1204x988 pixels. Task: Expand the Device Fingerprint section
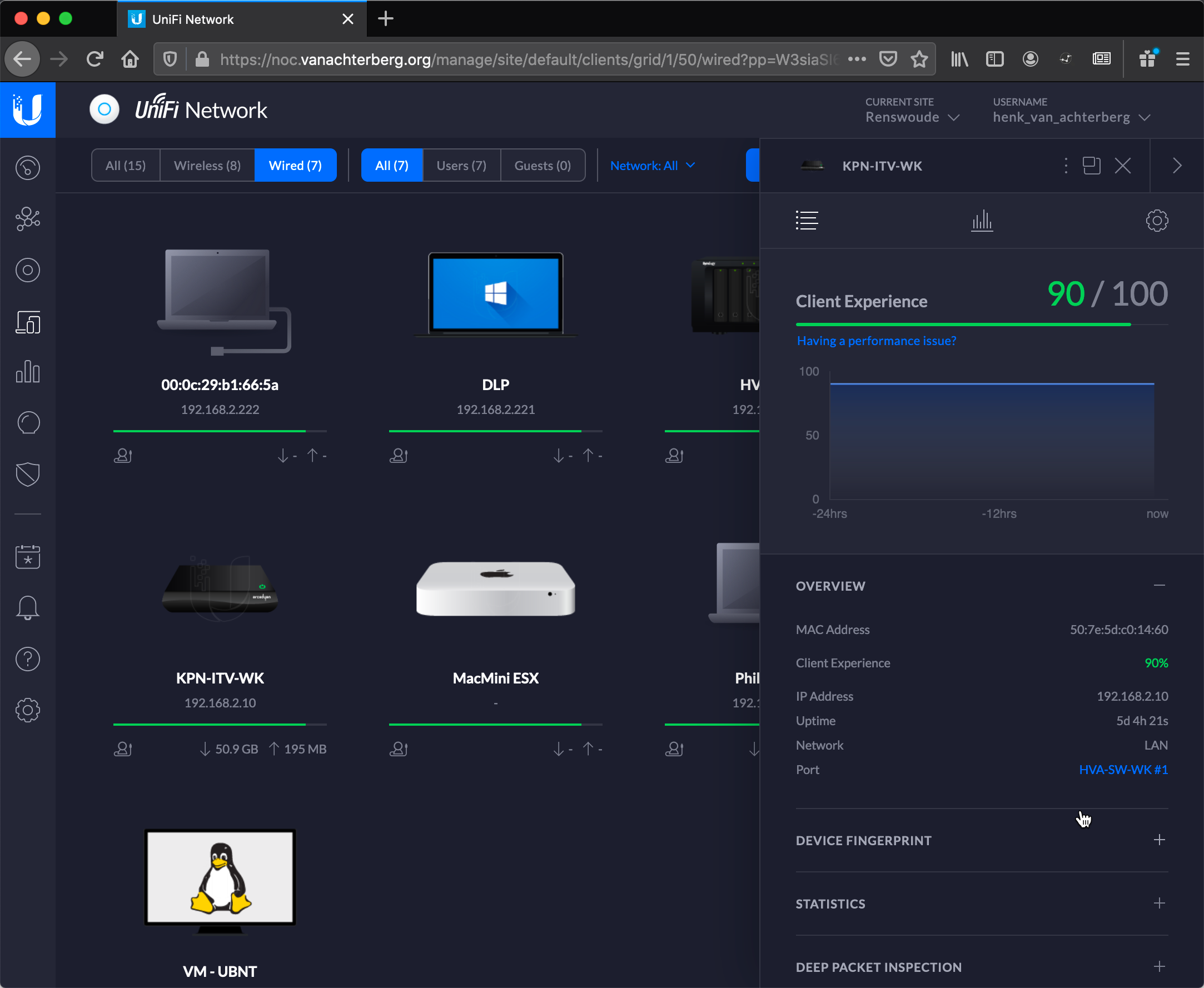pyautogui.click(x=1160, y=840)
